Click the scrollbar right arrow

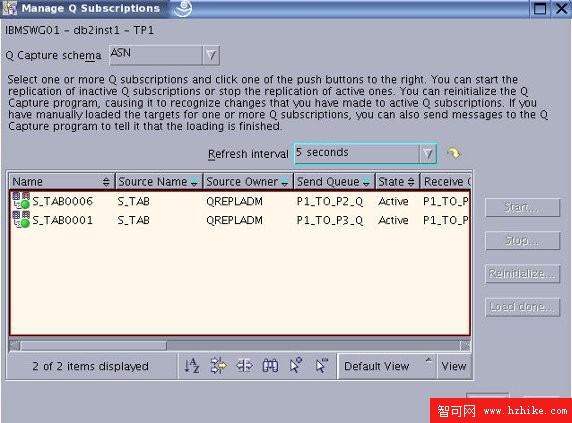coord(465,345)
